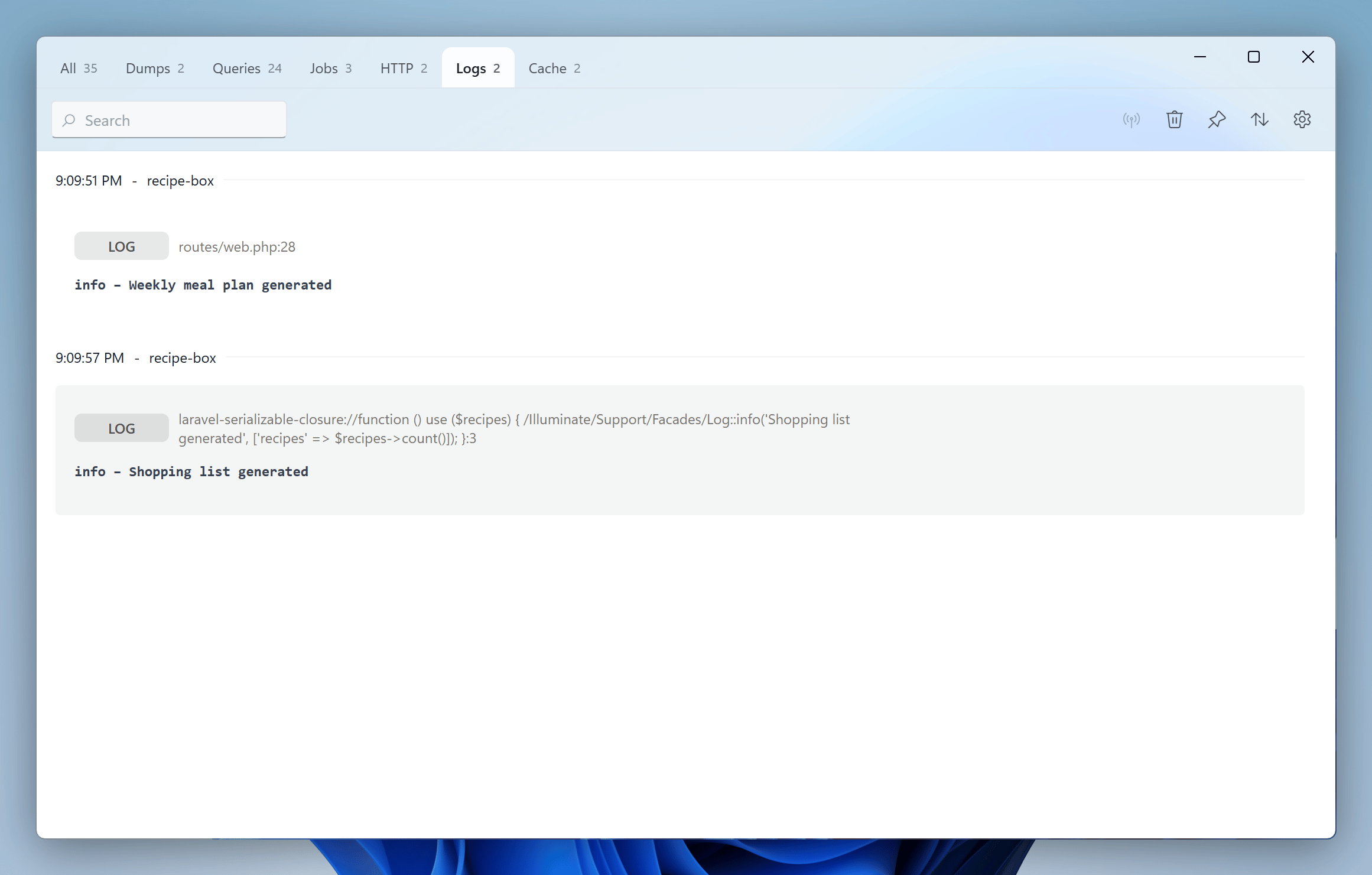Open laravel-serializable-closure source link
The image size is (1372, 875).
514,429
